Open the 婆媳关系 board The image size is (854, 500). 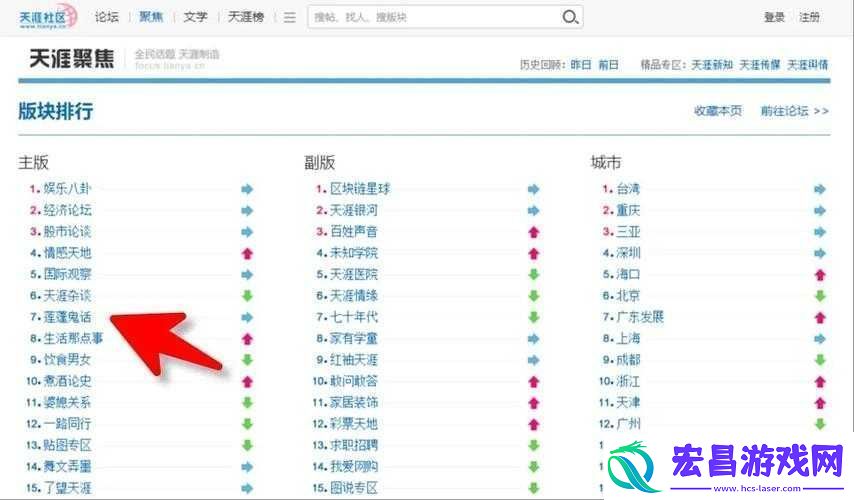(x=68, y=403)
